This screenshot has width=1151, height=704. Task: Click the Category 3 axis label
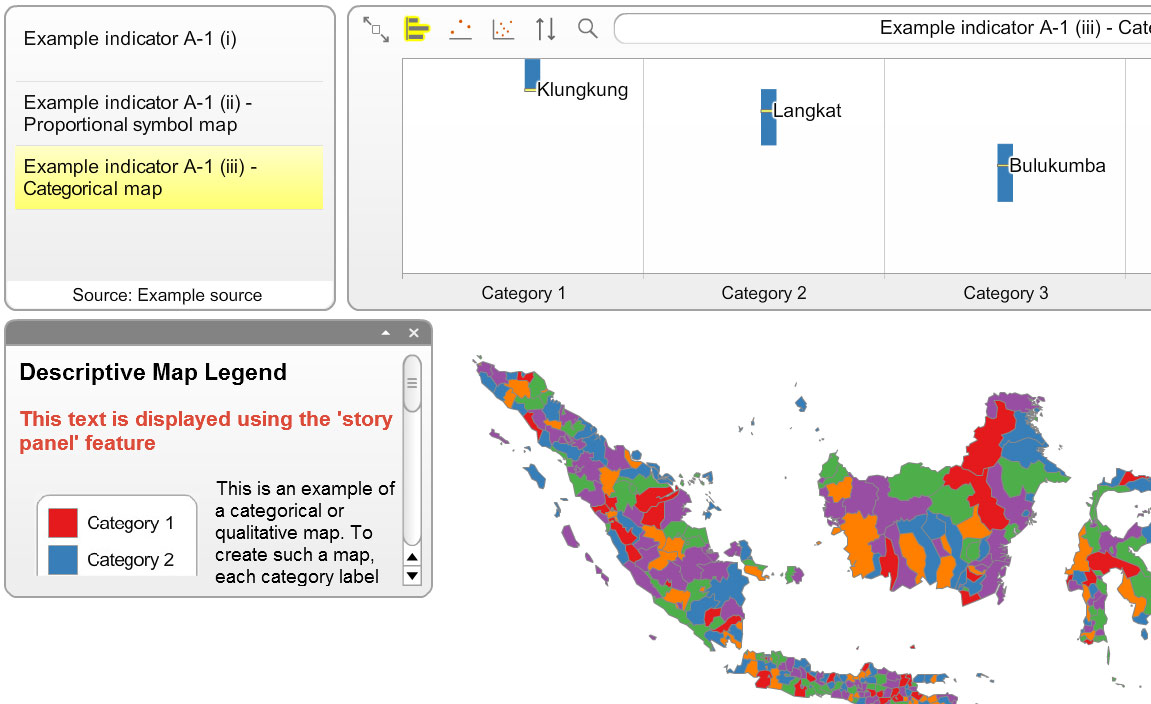pos(1006,294)
